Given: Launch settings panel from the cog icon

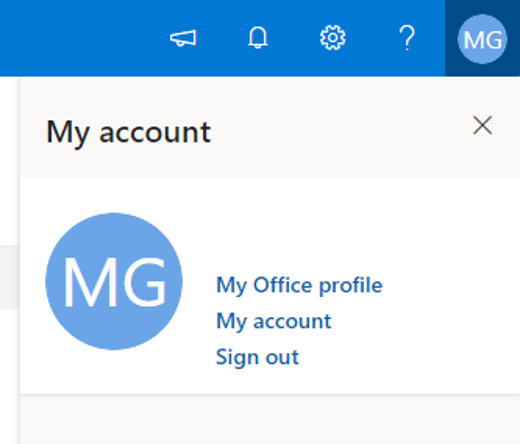Looking at the screenshot, I should click(x=332, y=38).
